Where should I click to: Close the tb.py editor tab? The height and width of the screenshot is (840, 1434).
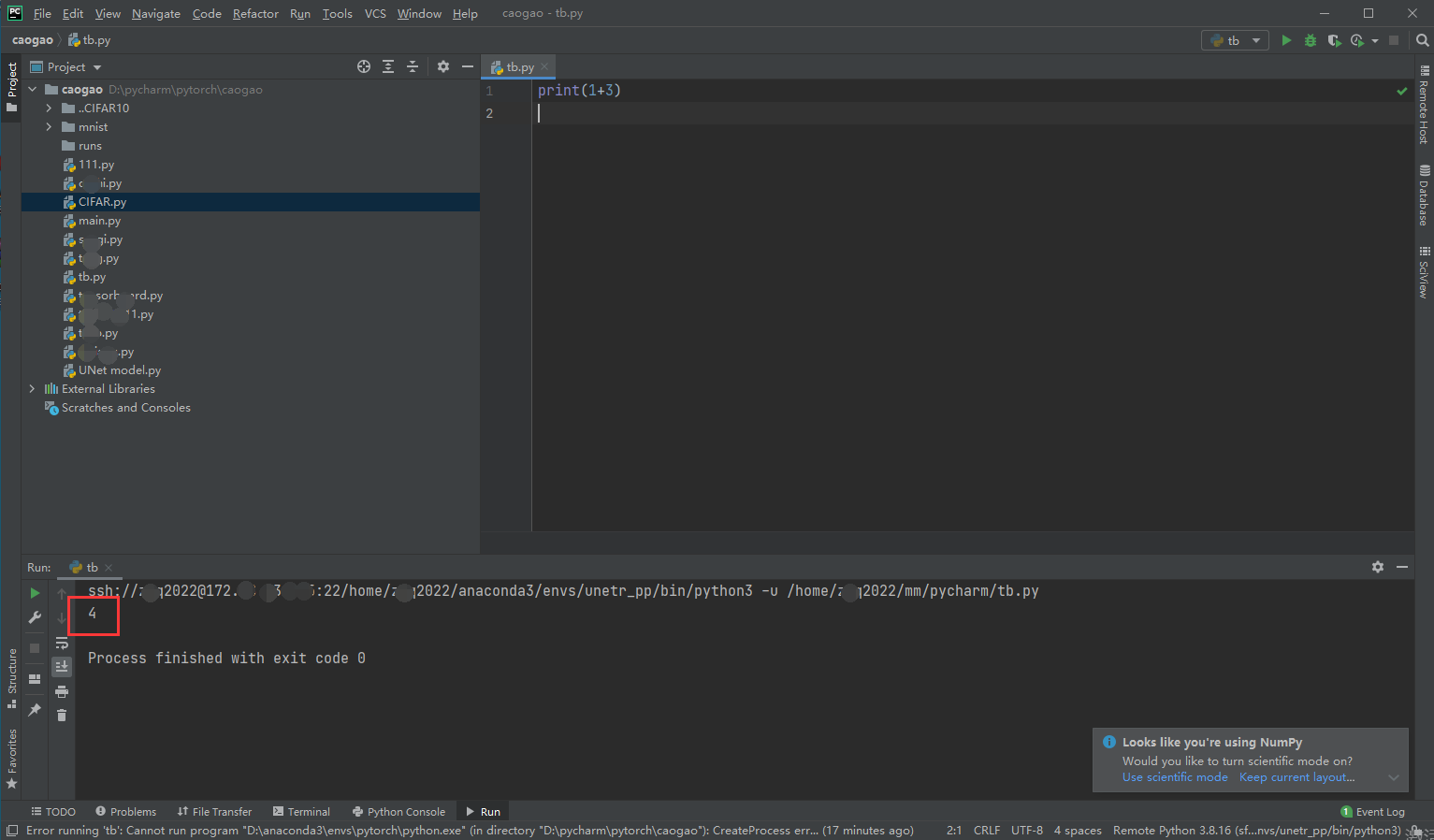click(544, 66)
